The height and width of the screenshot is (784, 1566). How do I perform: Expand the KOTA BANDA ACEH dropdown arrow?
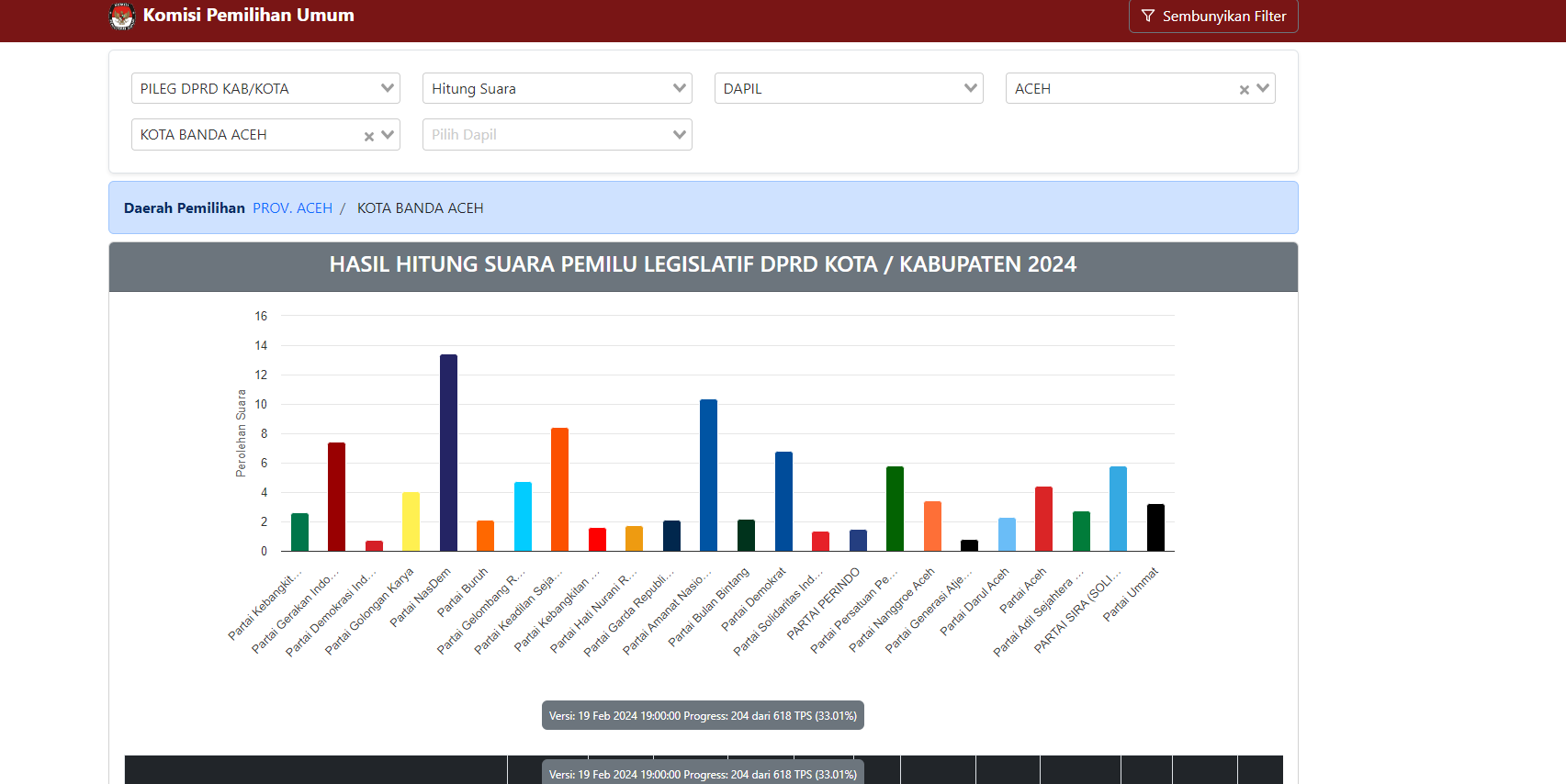coord(388,135)
